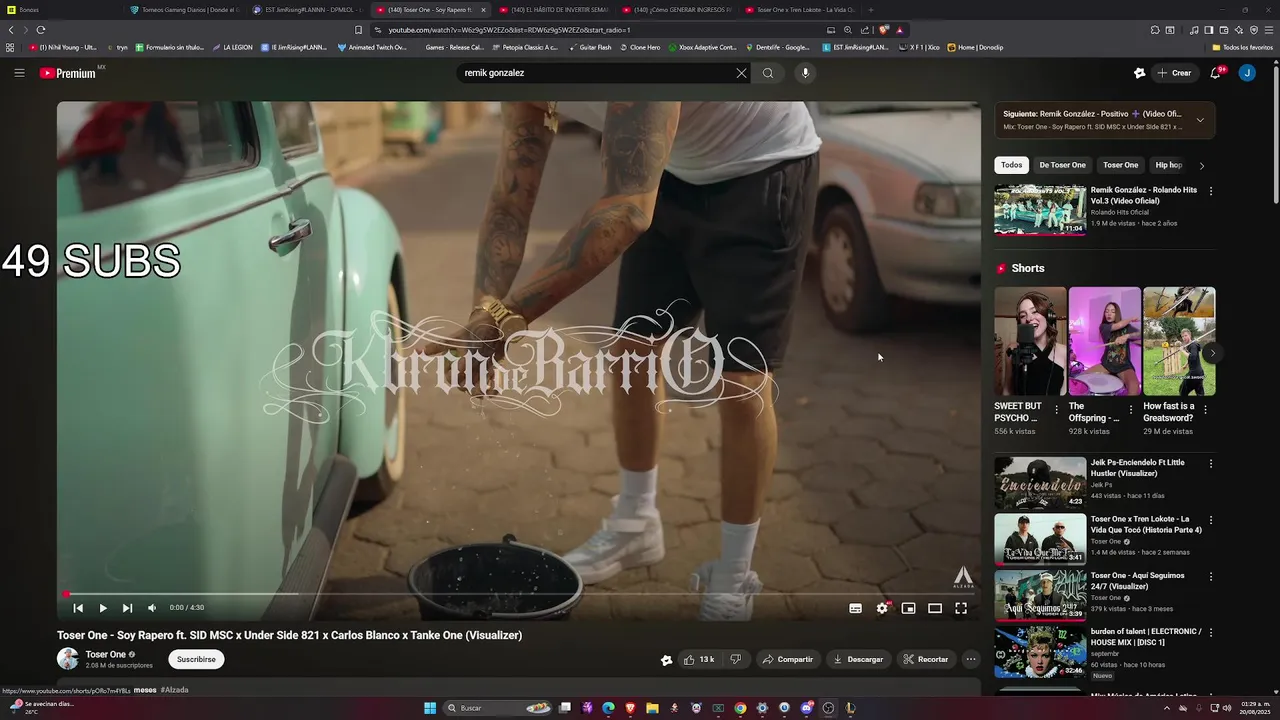Select the Hip hop filter chip

click(x=1168, y=165)
